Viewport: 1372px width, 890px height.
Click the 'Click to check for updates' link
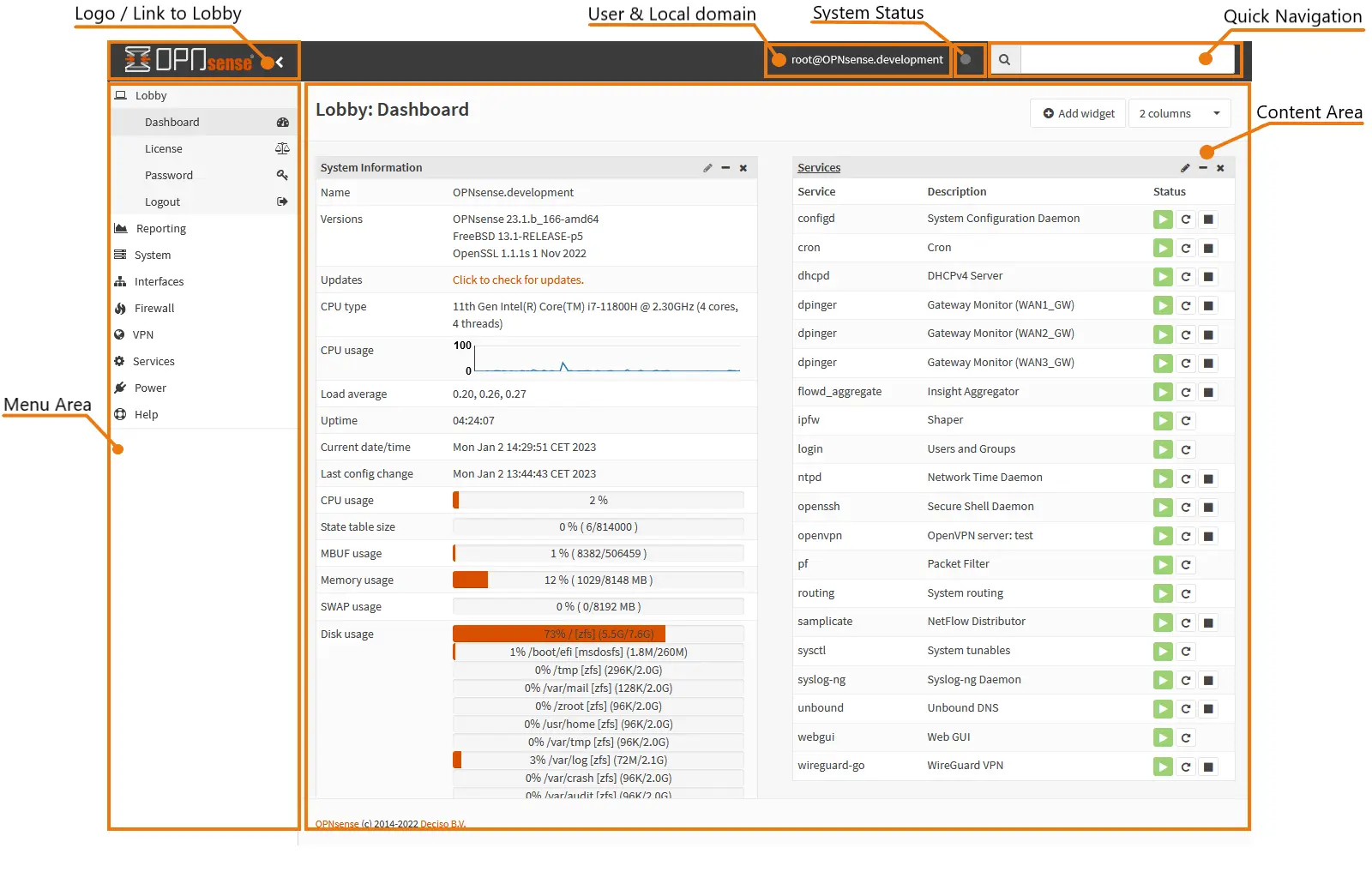(518, 280)
